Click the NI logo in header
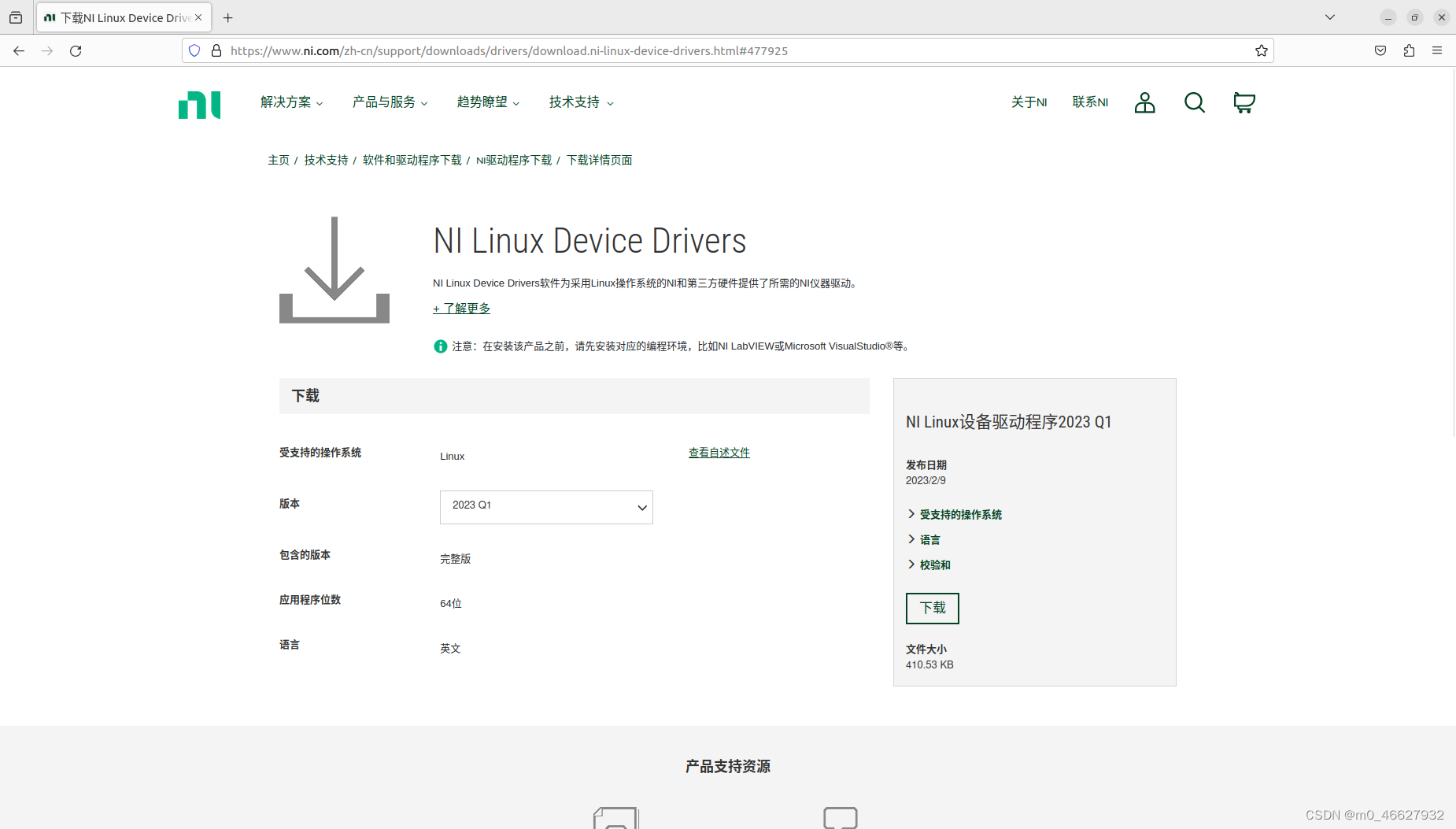The width and height of the screenshot is (1456, 829). [199, 105]
